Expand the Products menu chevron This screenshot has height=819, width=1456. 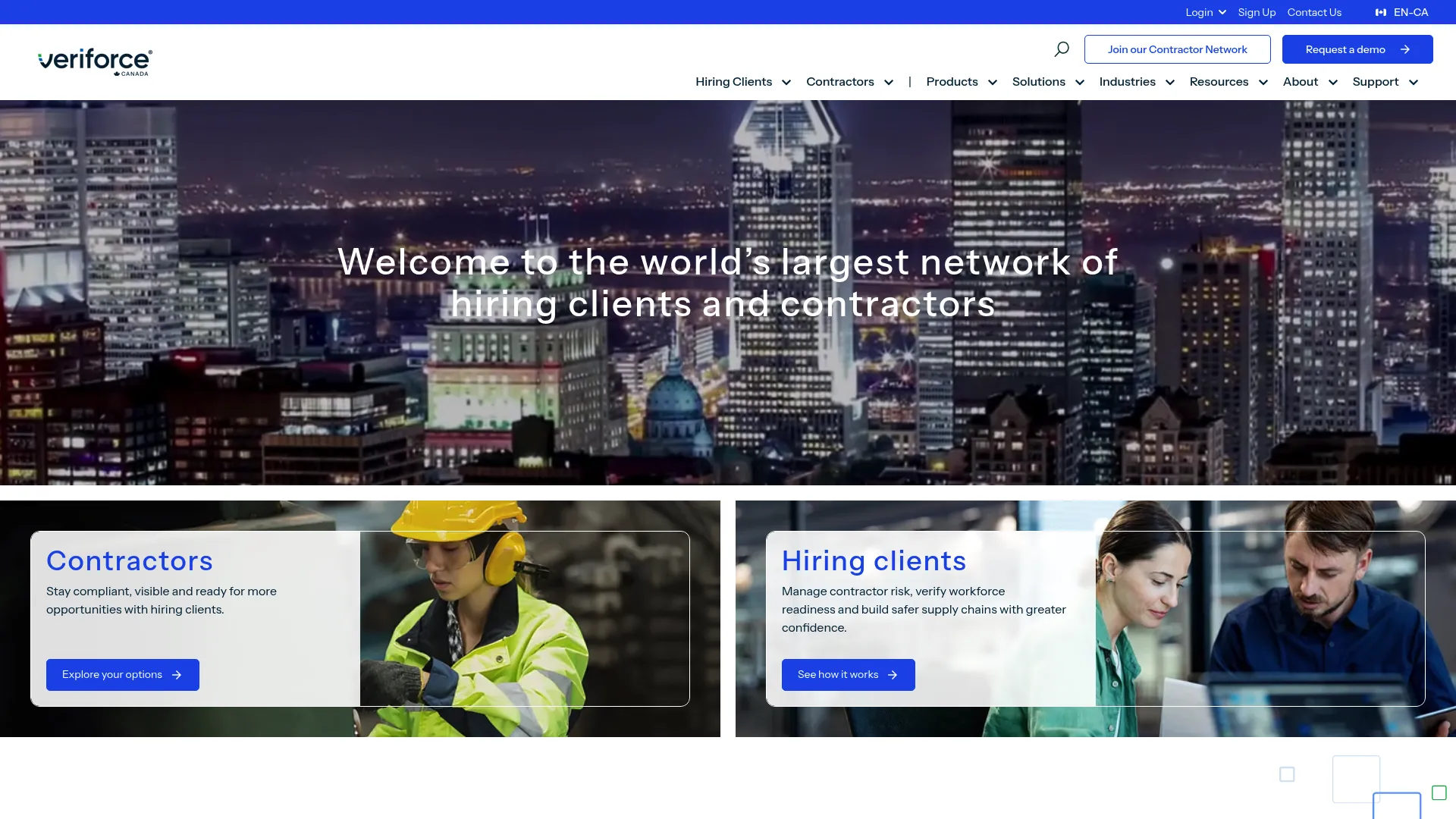pos(993,82)
